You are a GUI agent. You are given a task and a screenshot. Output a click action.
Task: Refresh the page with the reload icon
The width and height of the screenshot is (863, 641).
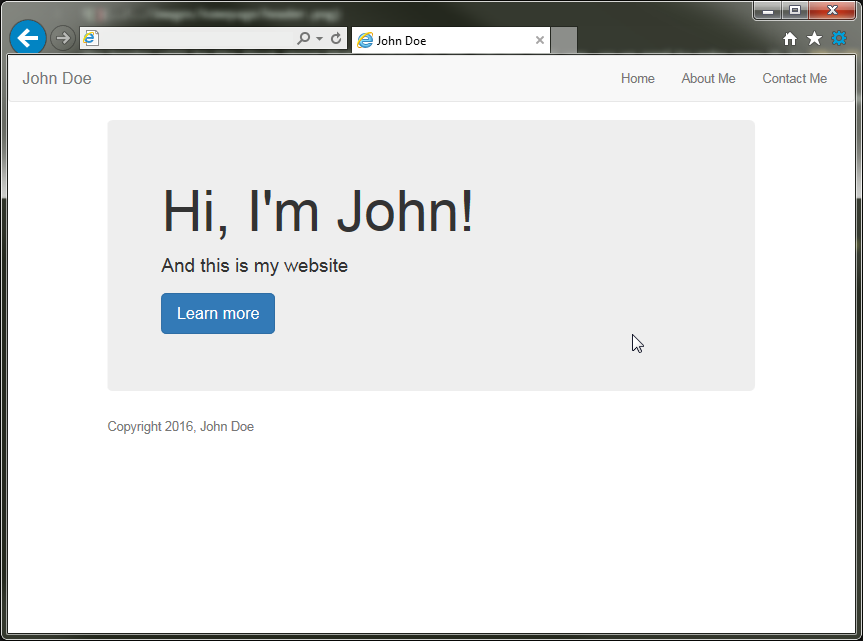coord(336,39)
